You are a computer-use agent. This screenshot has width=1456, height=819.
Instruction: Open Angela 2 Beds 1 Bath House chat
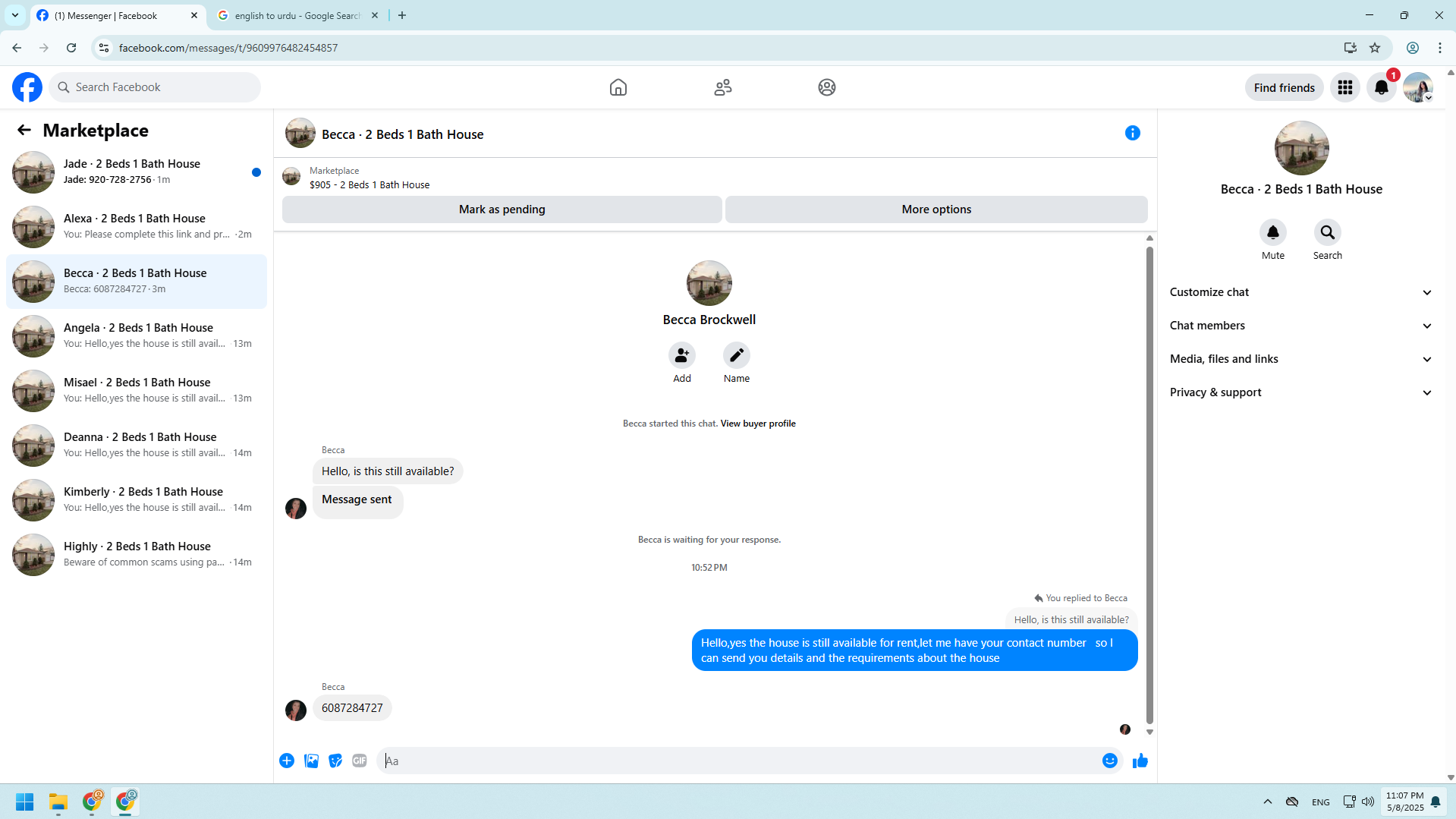(x=137, y=336)
